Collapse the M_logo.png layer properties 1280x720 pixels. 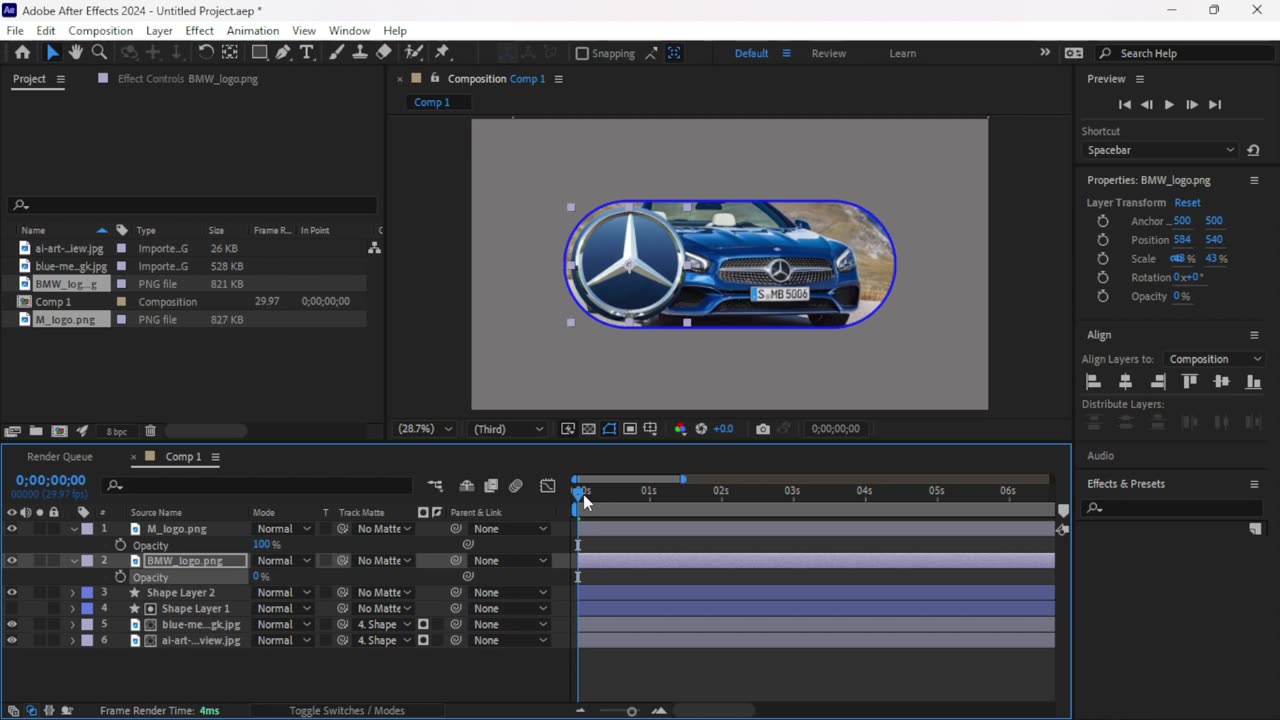(73, 529)
